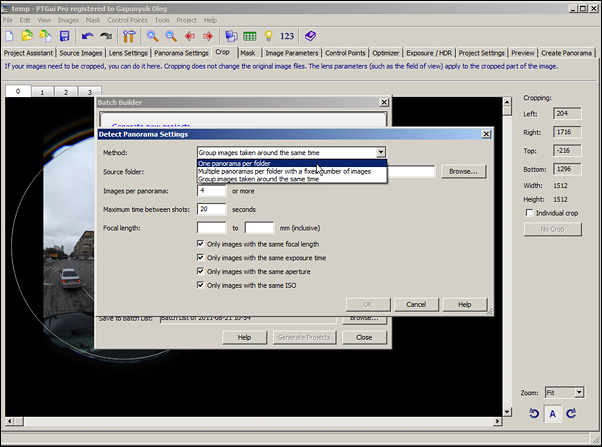This screenshot has width=602, height=447.
Task: Click the horizontal scrollbar right arrow
Action: tap(498, 421)
